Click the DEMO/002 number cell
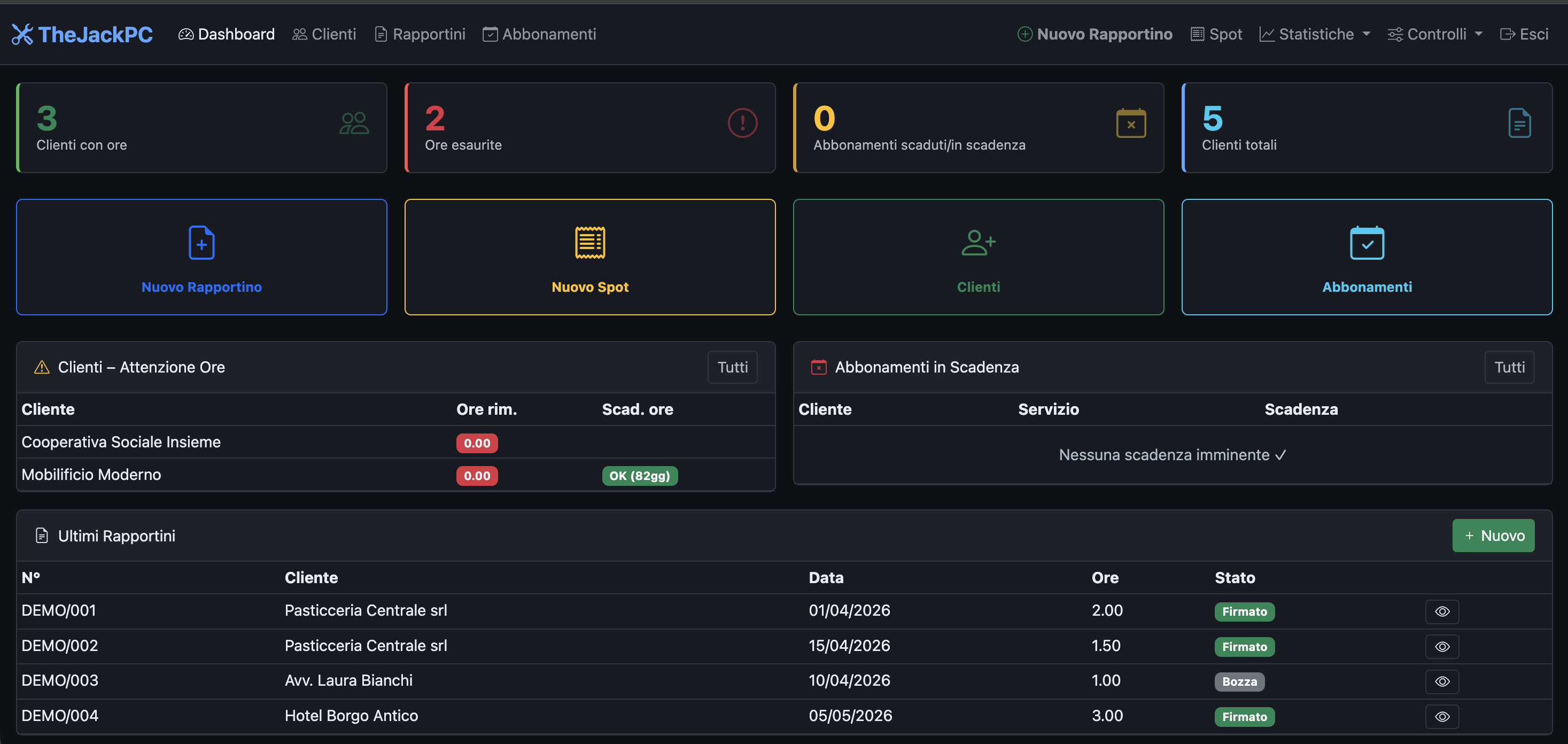This screenshot has height=744, width=1568. (x=60, y=645)
